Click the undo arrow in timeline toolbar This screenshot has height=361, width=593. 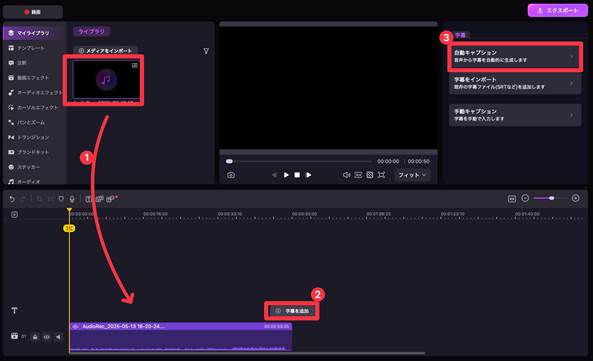pos(12,199)
